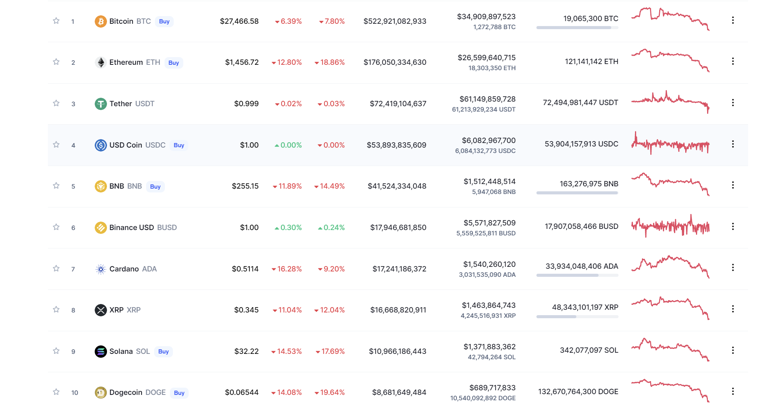This screenshot has height=411, width=760.
Task: Star Cardano in the watchlist column
Action: (x=56, y=269)
